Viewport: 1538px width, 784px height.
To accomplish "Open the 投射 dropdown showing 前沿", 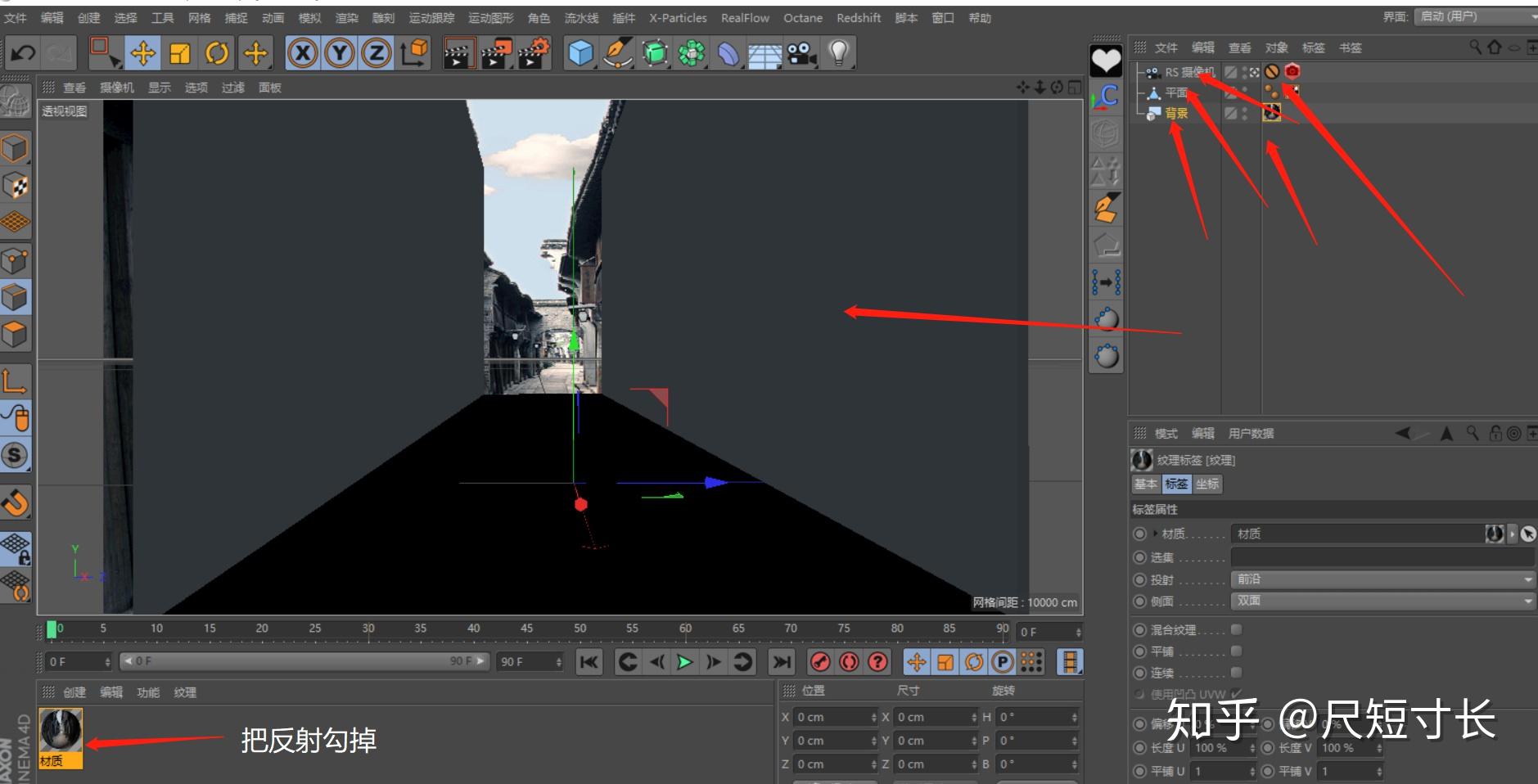I will (x=1382, y=579).
